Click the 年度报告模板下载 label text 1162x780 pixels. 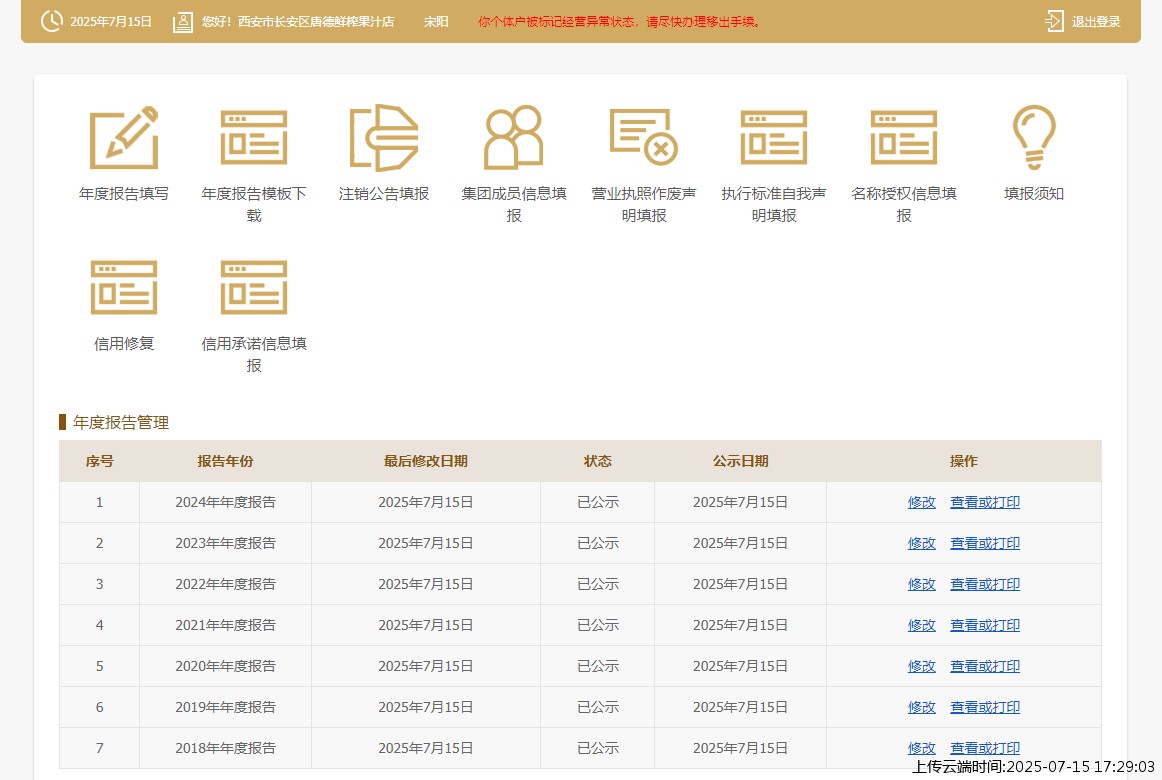(x=253, y=204)
